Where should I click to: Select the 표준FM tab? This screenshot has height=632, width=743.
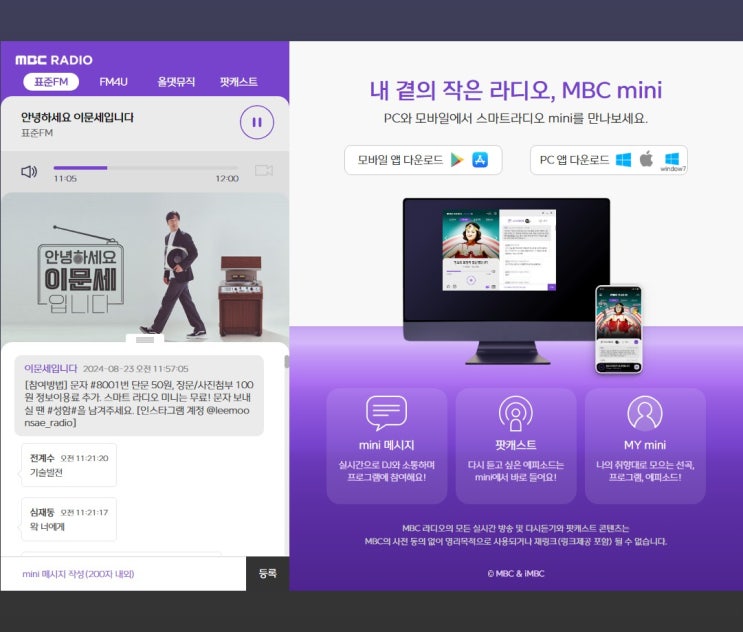tap(51, 81)
